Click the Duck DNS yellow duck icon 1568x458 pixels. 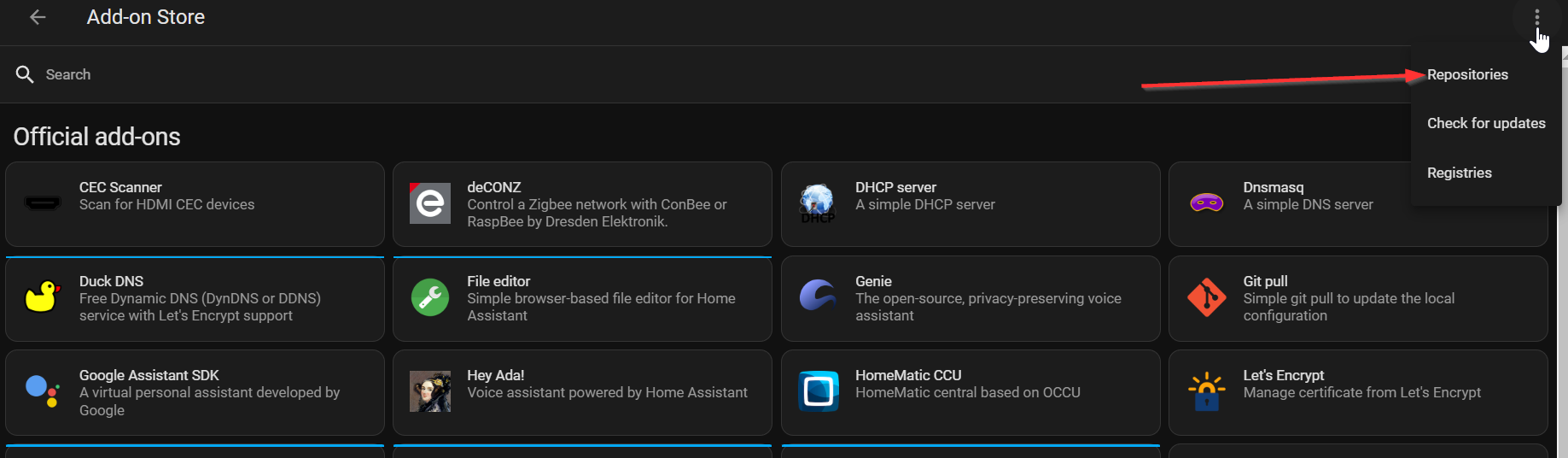click(x=43, y=297)
